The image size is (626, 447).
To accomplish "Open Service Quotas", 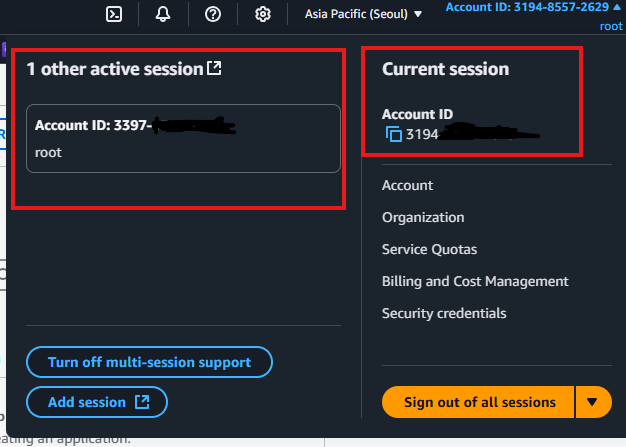I will [429, 249].
